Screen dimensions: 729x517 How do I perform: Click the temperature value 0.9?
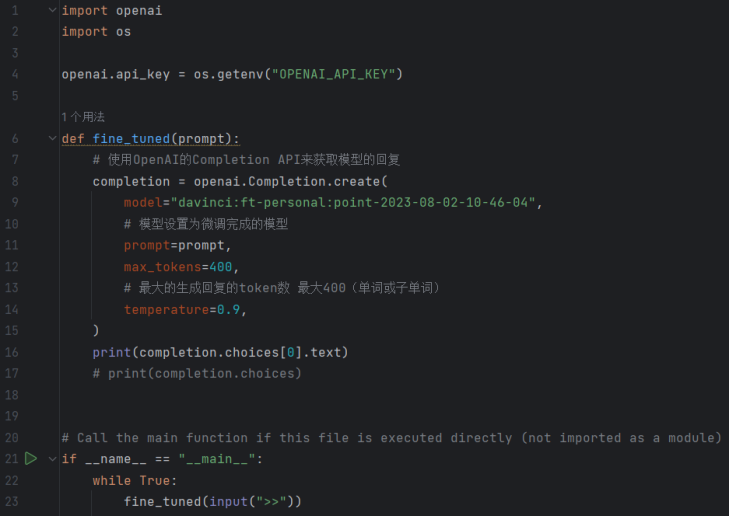[228, 310]
